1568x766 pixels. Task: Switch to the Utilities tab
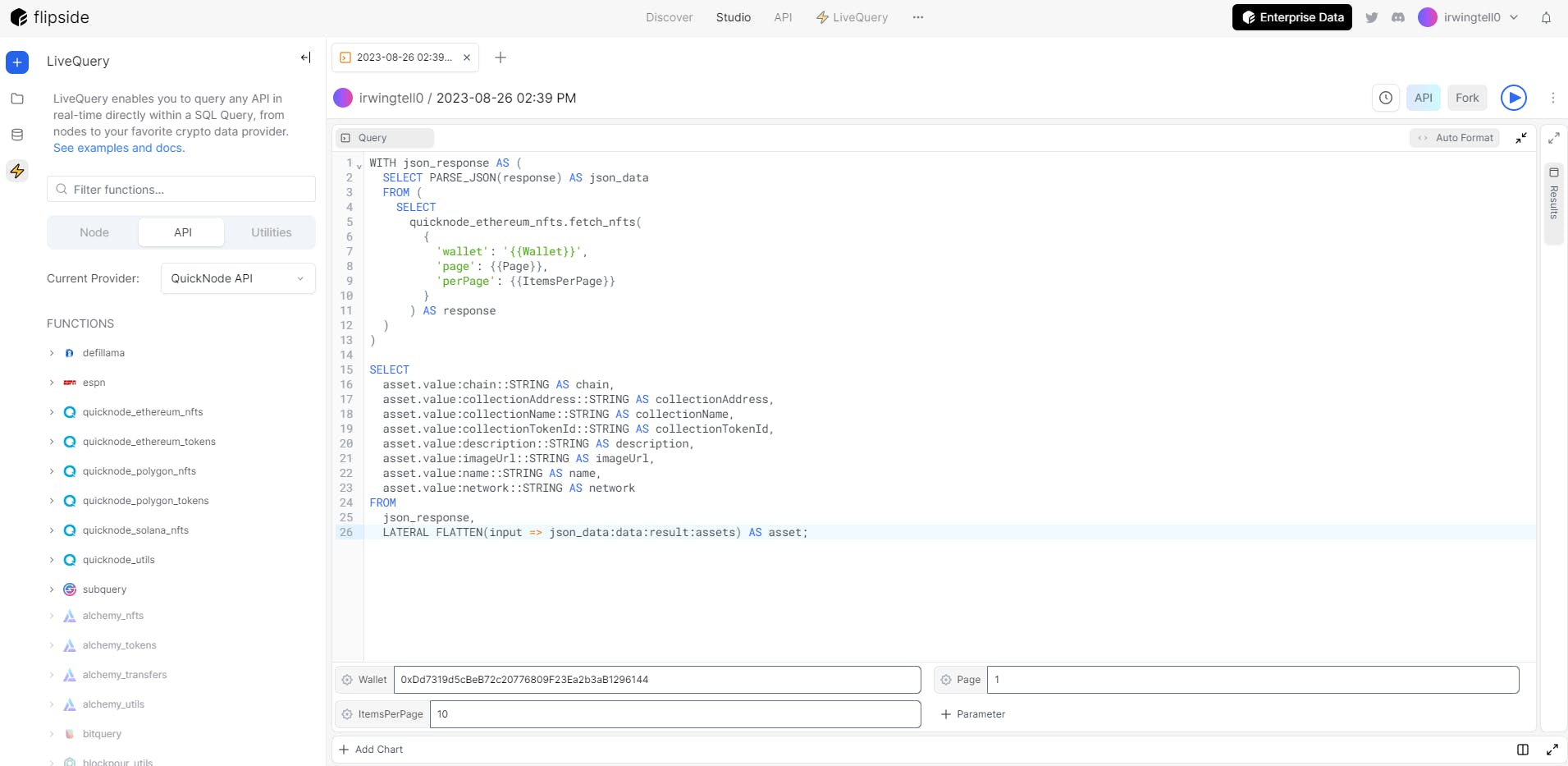[271, 232]
